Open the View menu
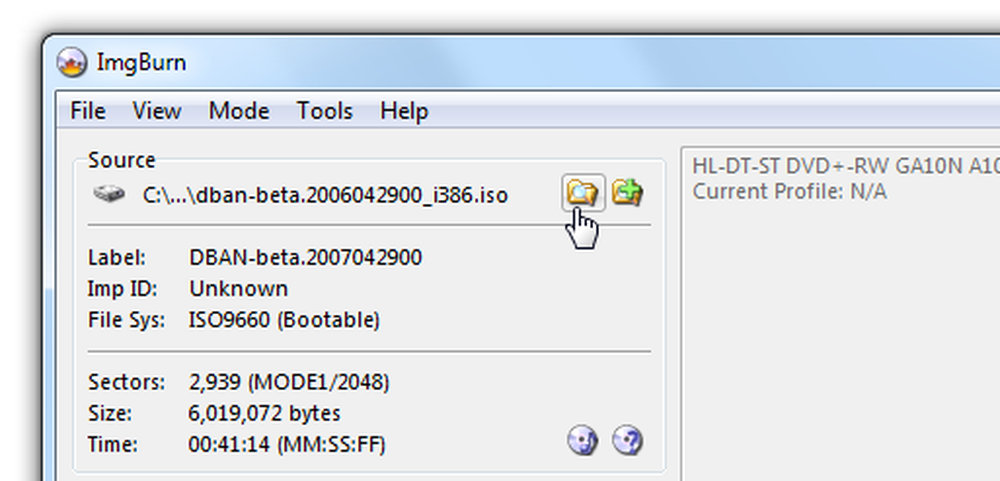The width and height of the screenshot is (1000, 481). [x=156, y=111]
